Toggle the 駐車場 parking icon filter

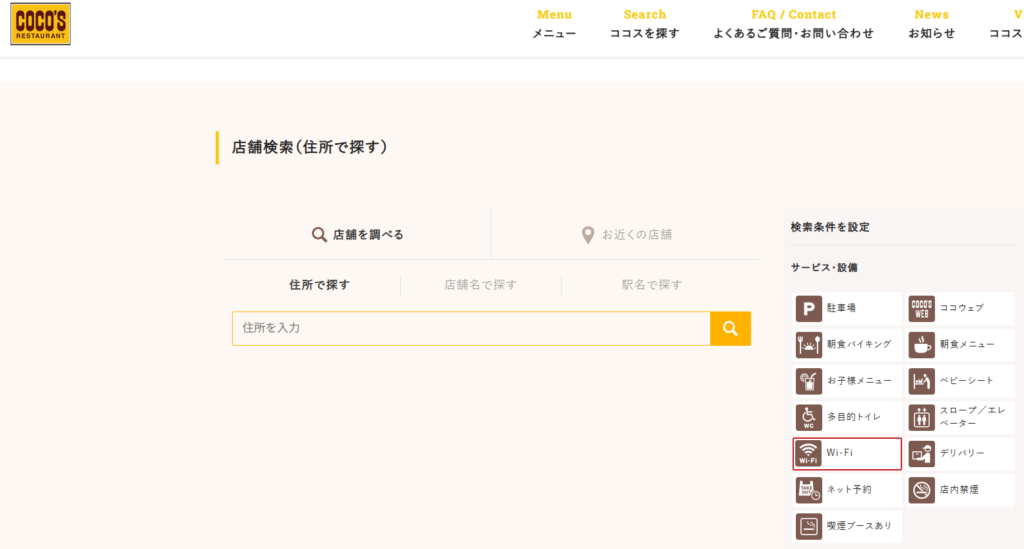[x=808, y=309]
